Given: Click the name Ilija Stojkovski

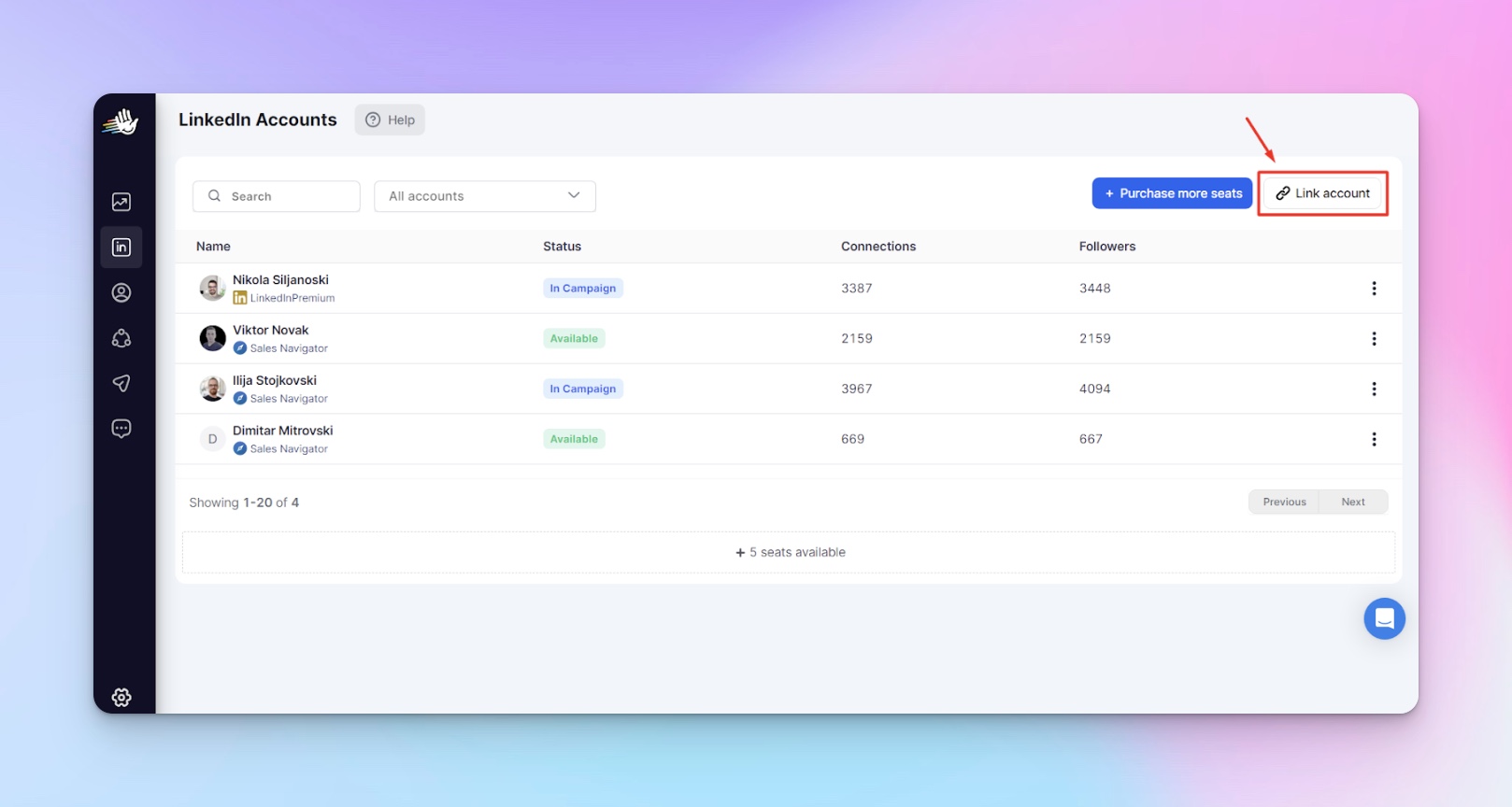Looking at the screenshot, I should pyautogui.click(x=275, y=380).
